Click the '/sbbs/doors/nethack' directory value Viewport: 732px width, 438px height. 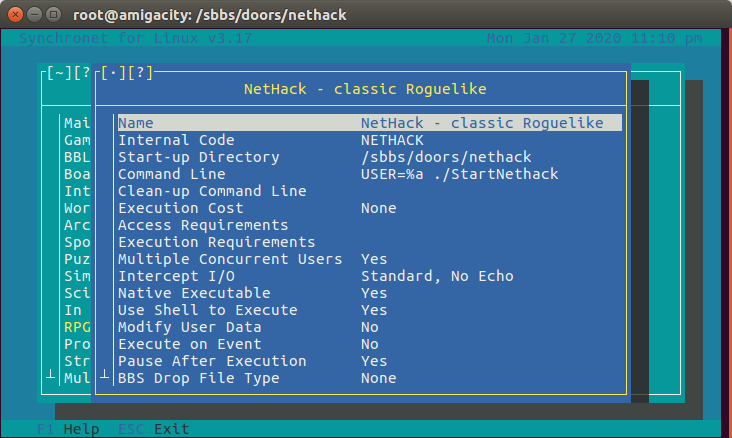(446, 157)
